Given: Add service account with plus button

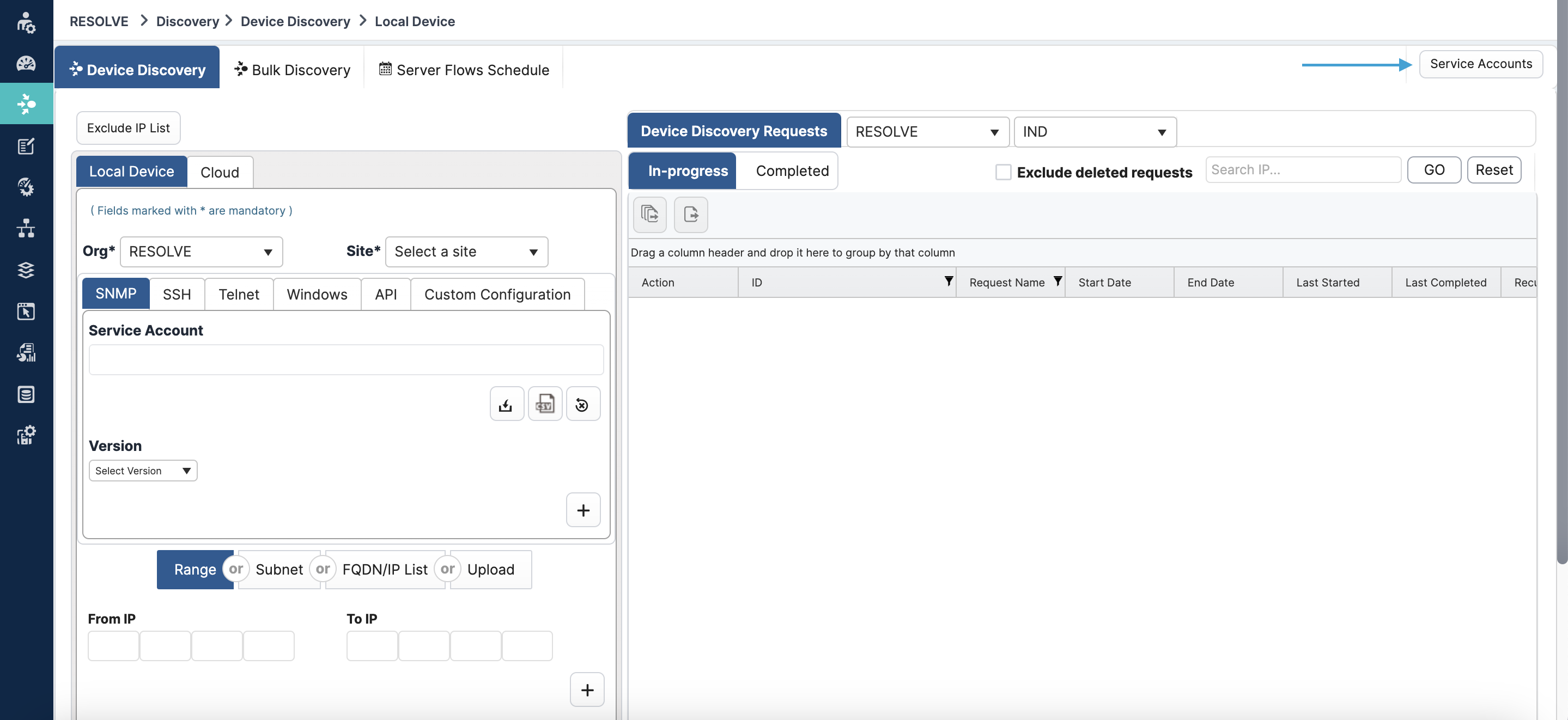Looking at the screenshot, I should (x=582, y=509).
